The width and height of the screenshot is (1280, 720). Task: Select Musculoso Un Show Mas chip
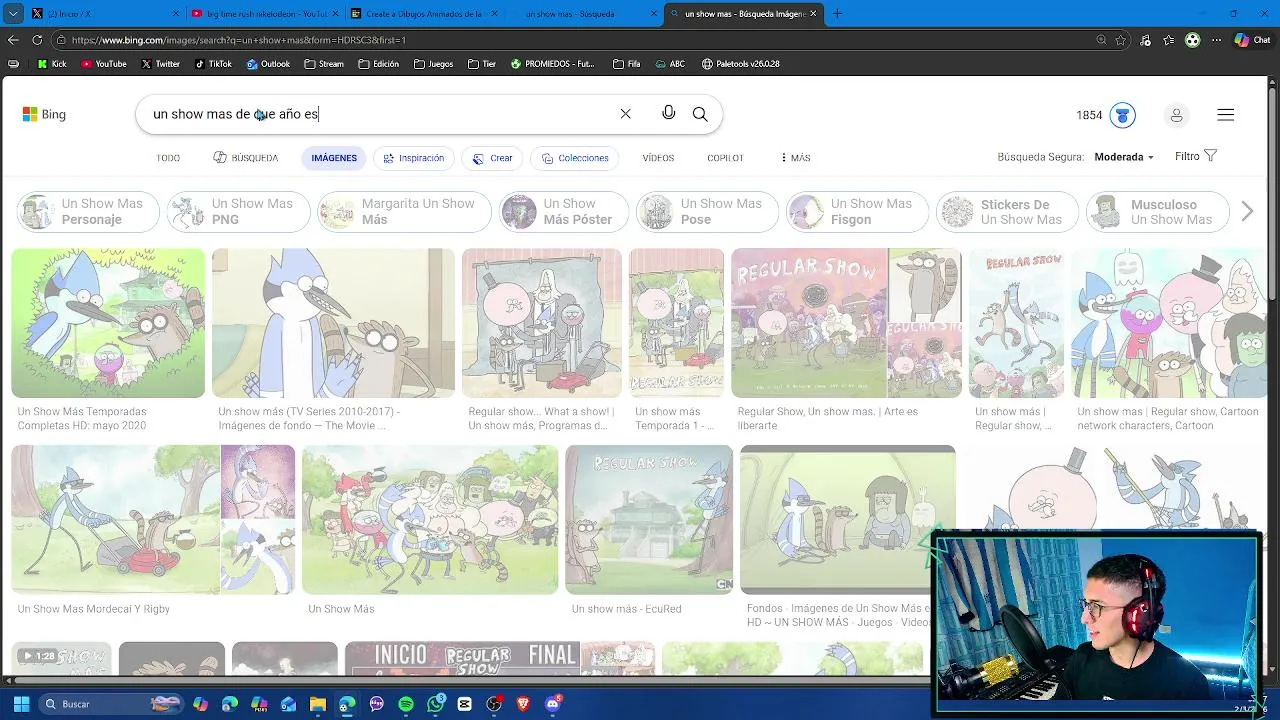coord(1157,212)
